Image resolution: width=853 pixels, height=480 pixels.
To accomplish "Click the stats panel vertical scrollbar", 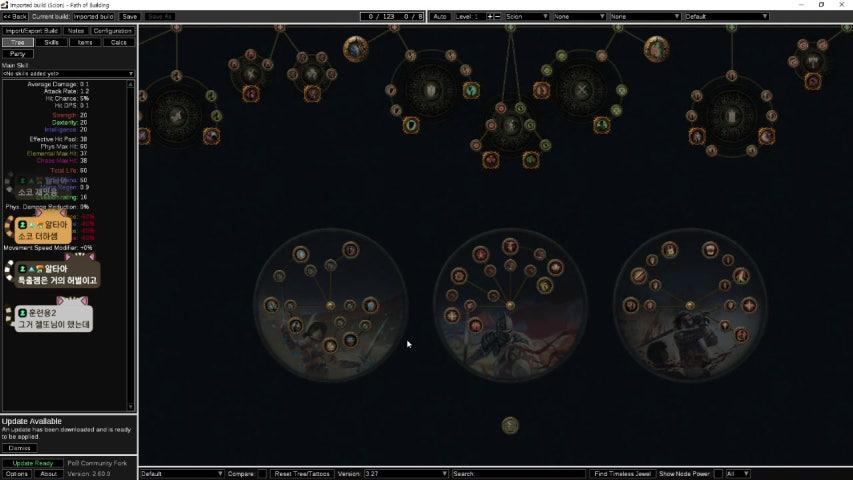I will point(132,240).
